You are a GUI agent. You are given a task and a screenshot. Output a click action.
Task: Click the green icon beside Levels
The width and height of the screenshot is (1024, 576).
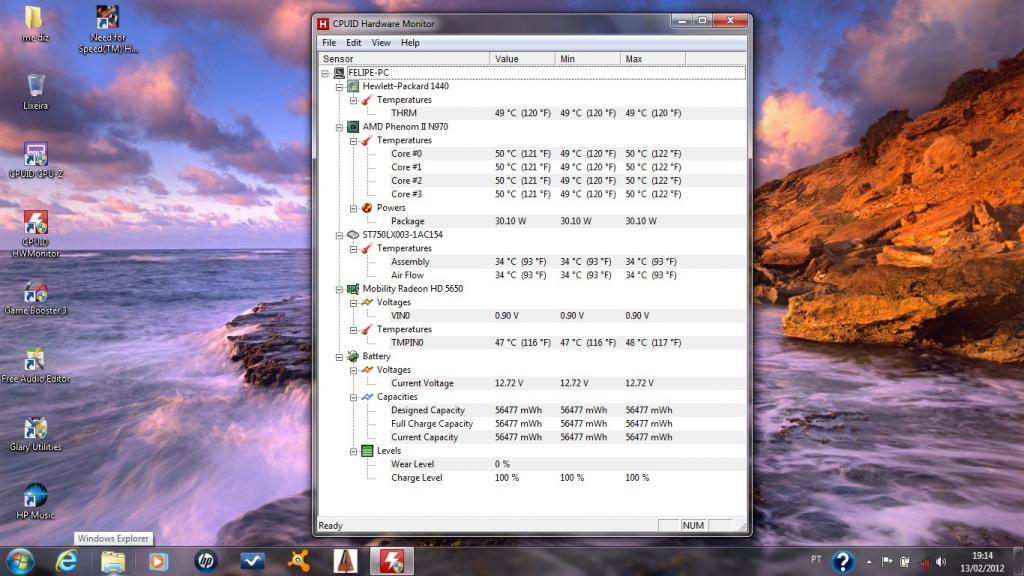coord(367,451)
